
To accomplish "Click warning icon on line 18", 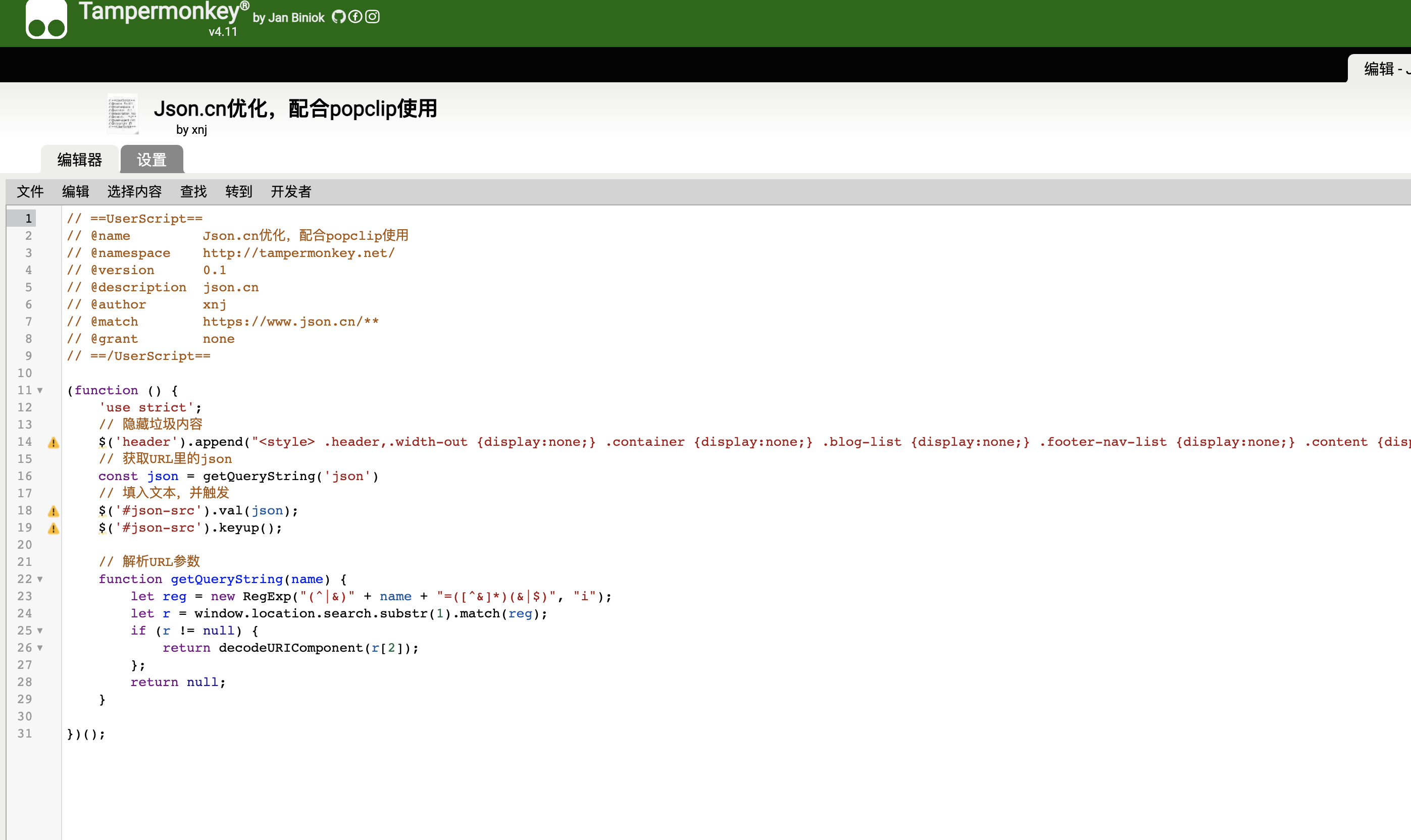I will (53, 511).
